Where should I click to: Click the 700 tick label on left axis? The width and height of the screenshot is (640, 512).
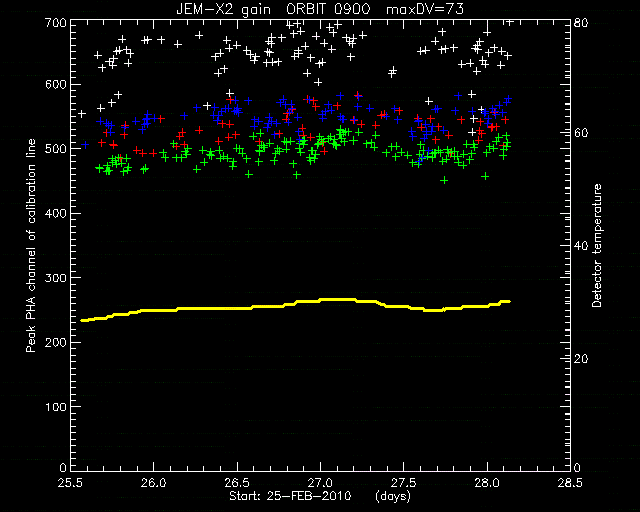pyautogui.click(x=54, y=23)
